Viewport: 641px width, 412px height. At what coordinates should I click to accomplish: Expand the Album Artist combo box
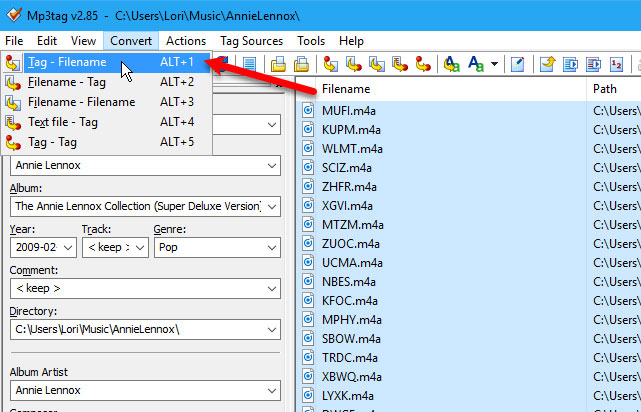click(271, 392)
